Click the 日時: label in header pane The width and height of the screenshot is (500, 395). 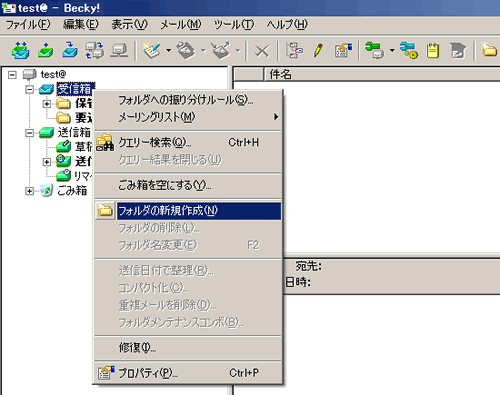click(298, 282)
